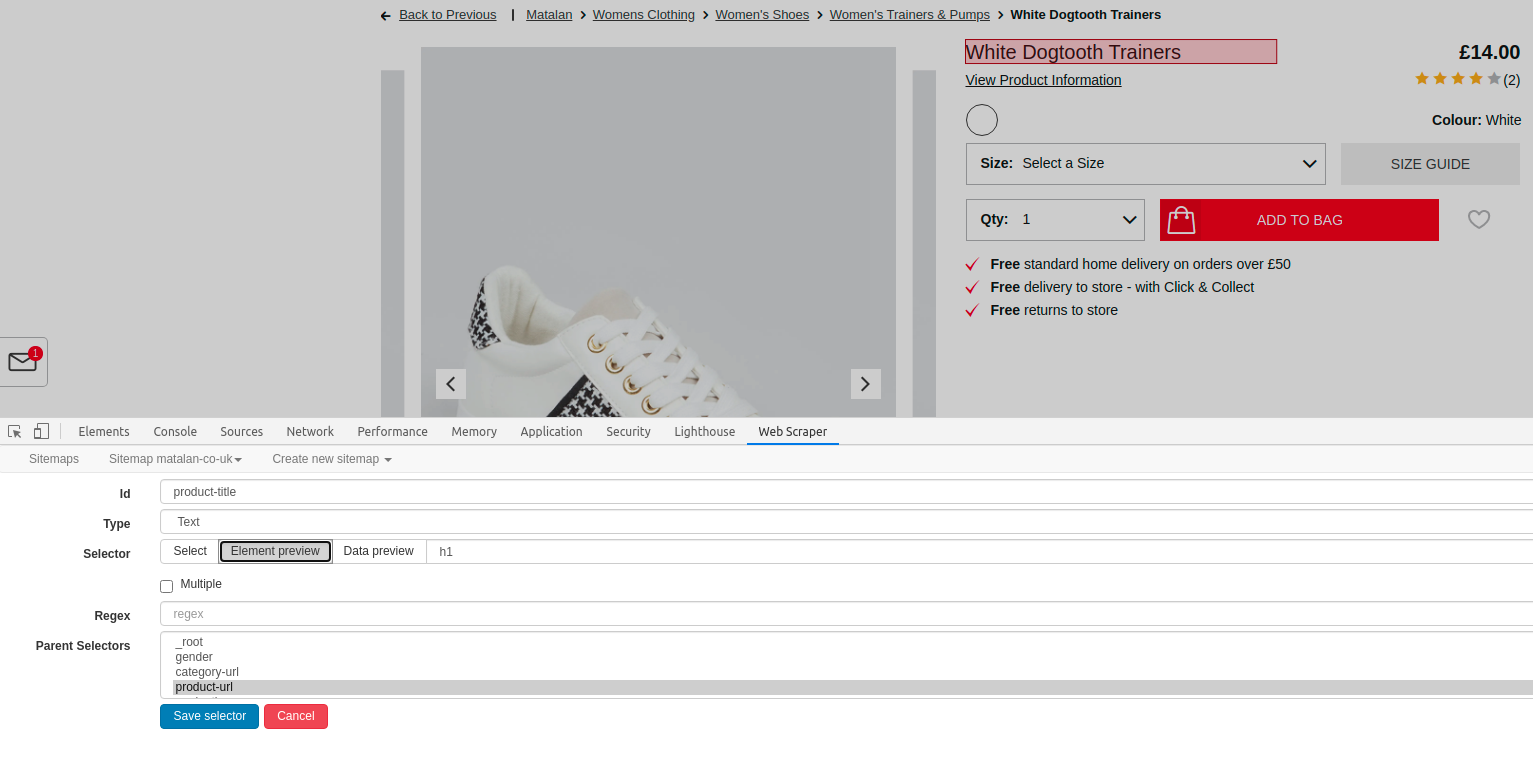This screenshot has width=1533, height=764.
Task: Open the Qty quantity dropdown
Action: click(x=1055, y=219)
